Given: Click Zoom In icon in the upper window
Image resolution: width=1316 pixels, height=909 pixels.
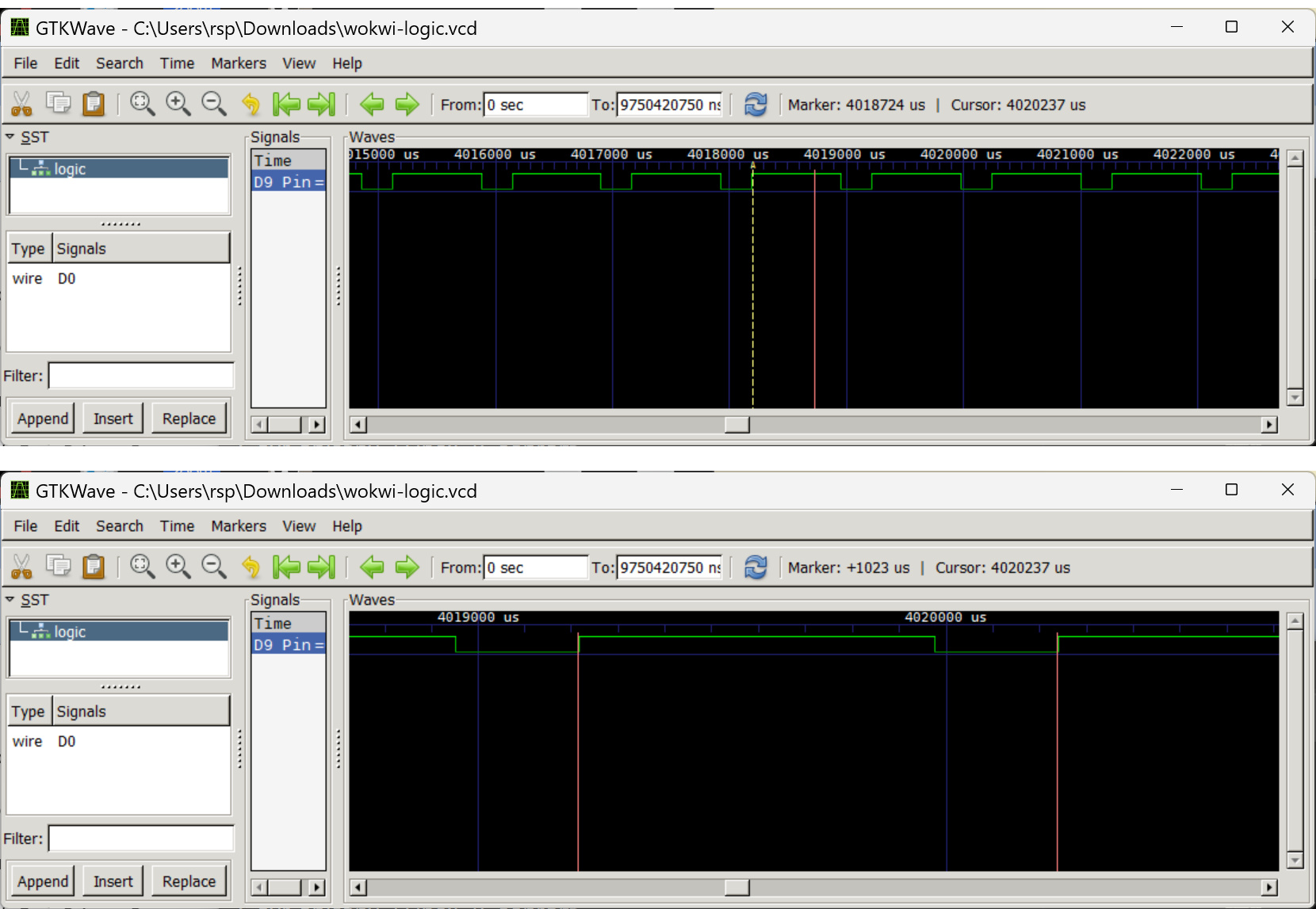Looking at the screenshot, I should (178, 104).
